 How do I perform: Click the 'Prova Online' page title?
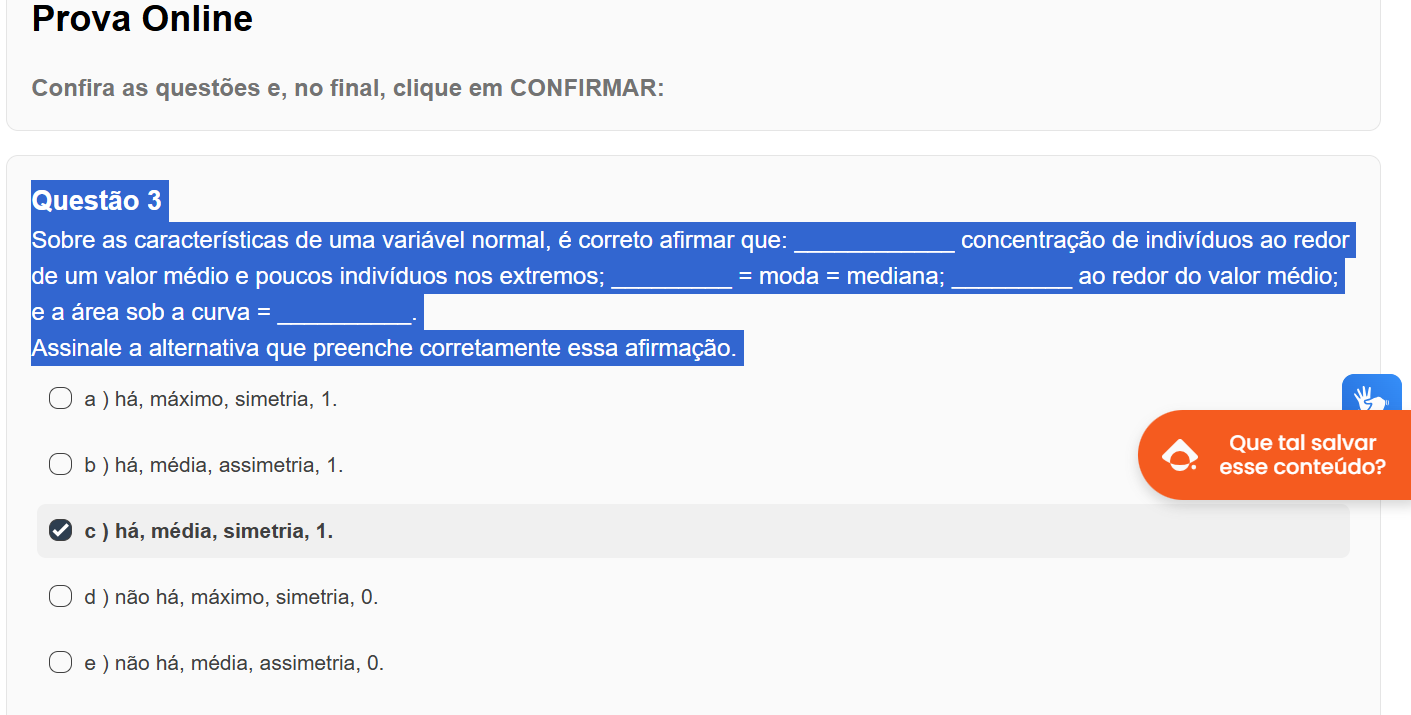coord(142,18)
